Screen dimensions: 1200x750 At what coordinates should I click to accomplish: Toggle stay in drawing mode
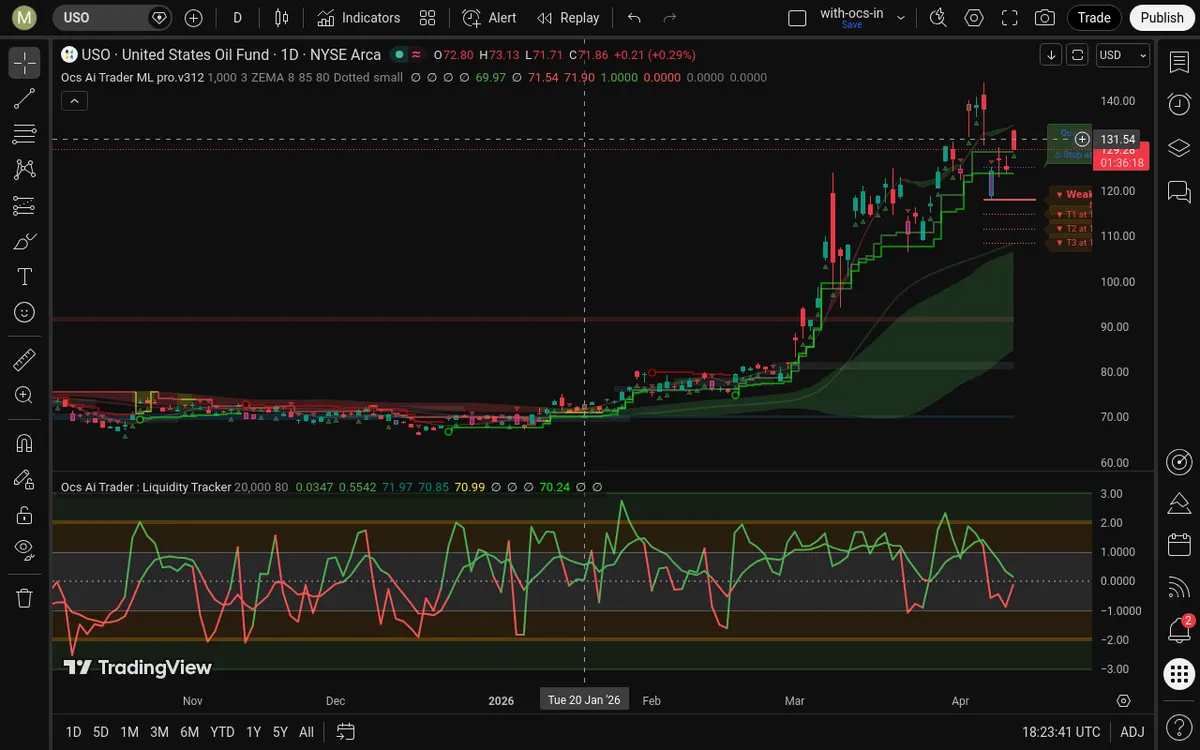pyautogui.click(x=25, y=480)
